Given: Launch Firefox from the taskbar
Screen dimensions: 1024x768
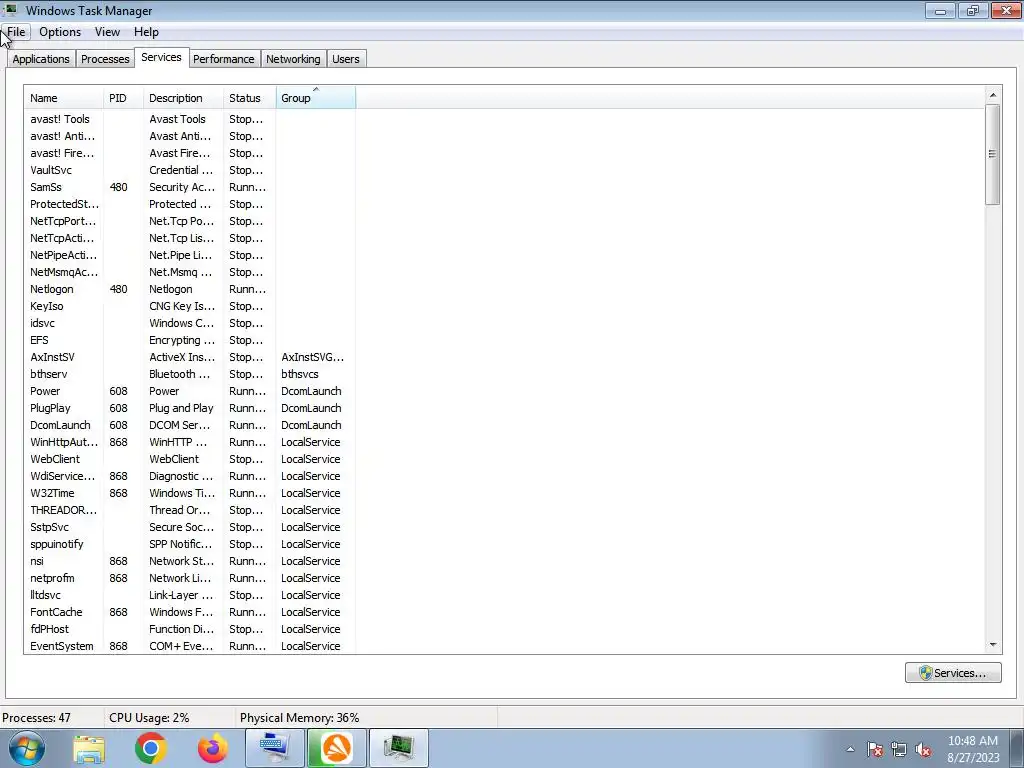Looking at the screenshot, I should [213, 748].
